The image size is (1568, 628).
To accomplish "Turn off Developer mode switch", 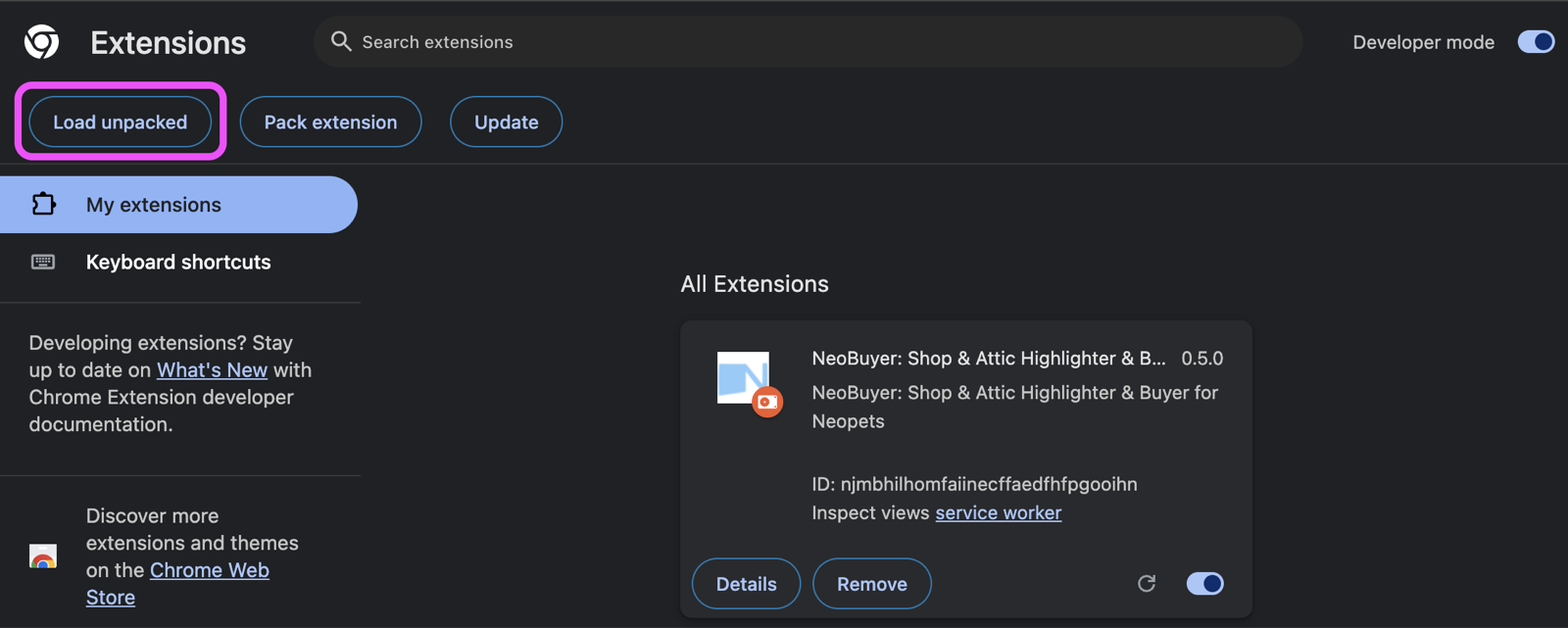I will click(1536, 42).
